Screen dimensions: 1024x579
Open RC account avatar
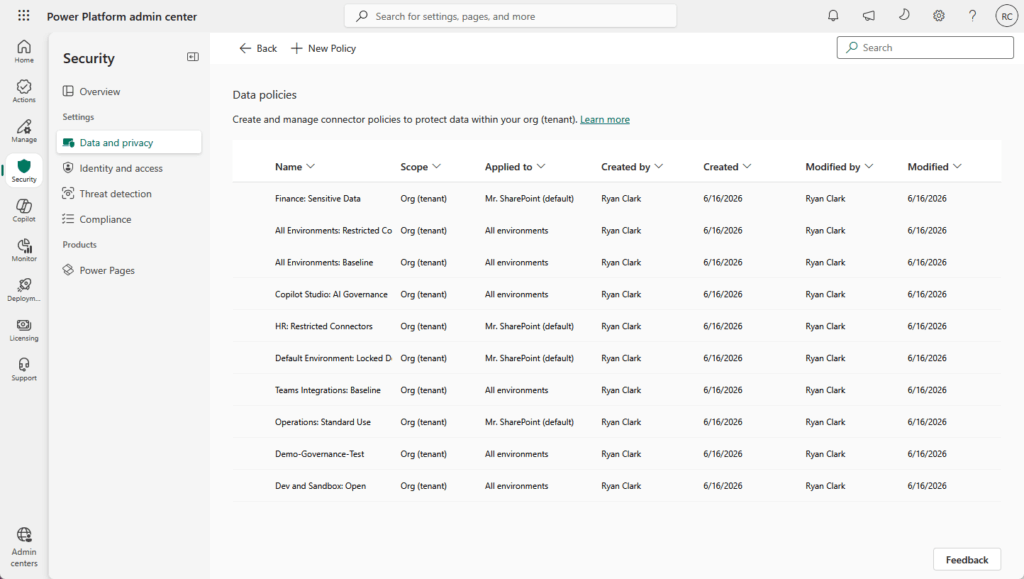1006,16
